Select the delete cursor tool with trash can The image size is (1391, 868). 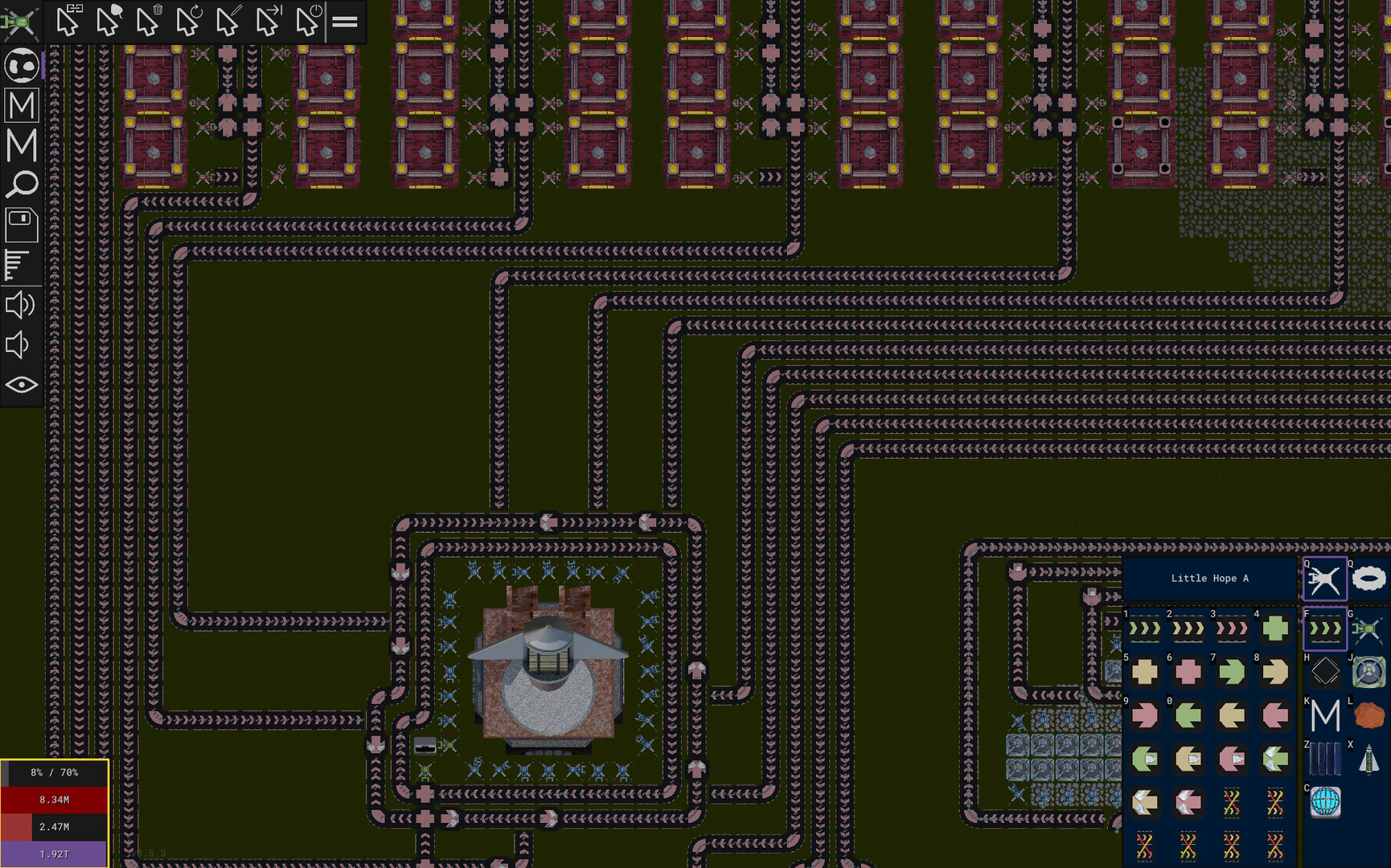[148, 21]
